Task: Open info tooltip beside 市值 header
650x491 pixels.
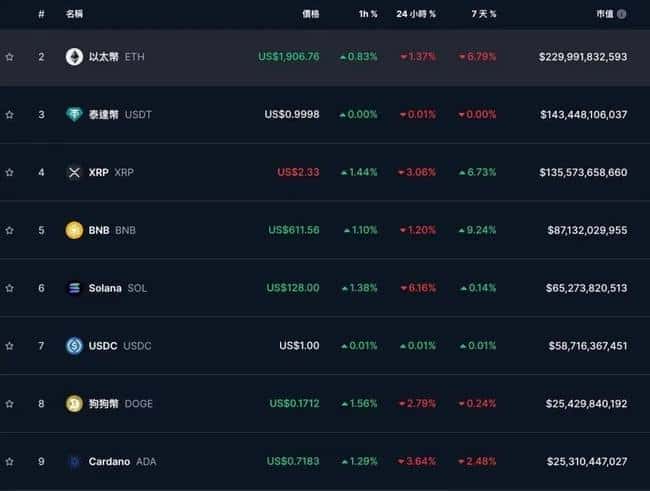Action: 622,15
